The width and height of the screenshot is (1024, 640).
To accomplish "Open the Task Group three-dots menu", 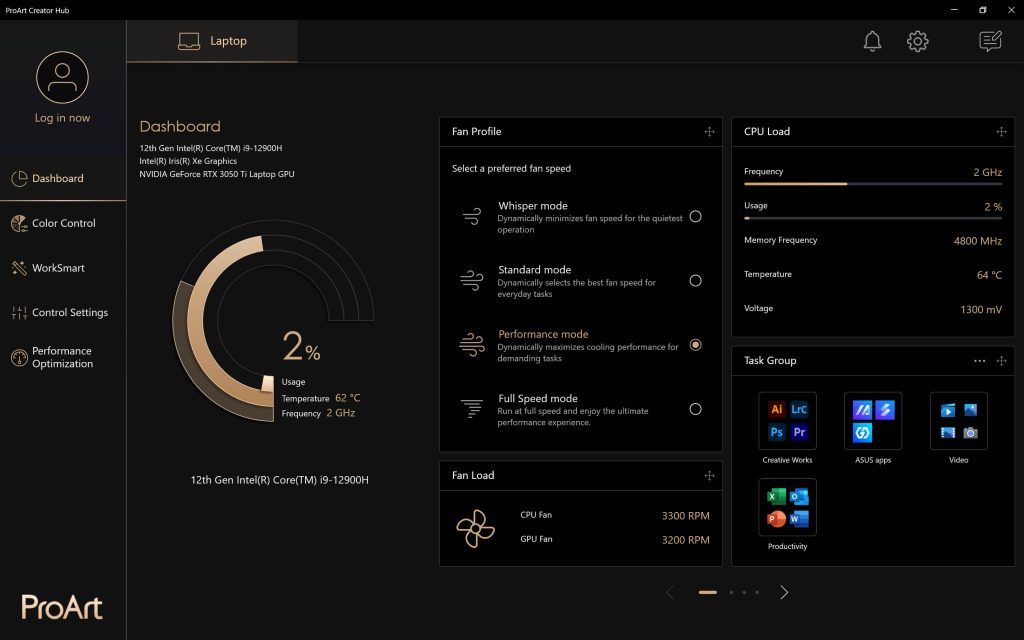I will (x=980, y=360).
